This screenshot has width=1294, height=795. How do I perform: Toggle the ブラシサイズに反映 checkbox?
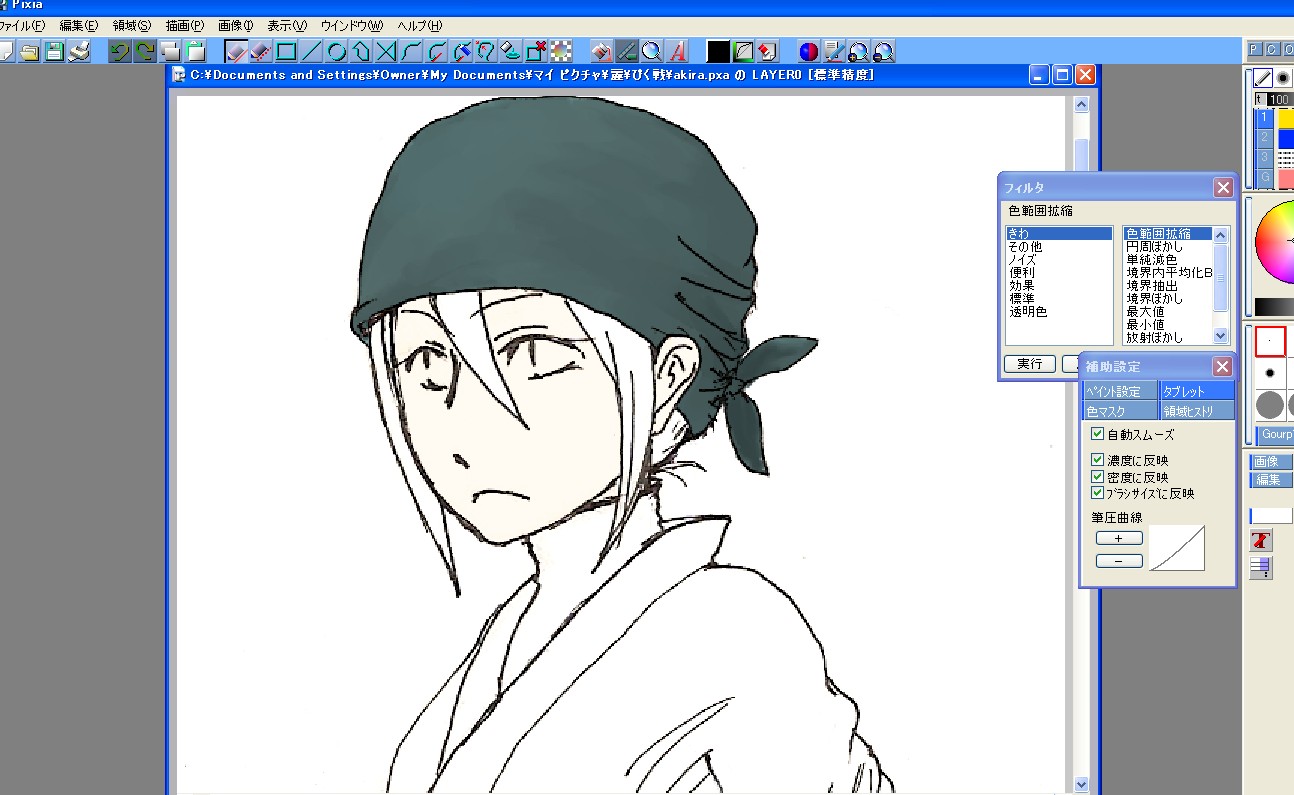1098,493
